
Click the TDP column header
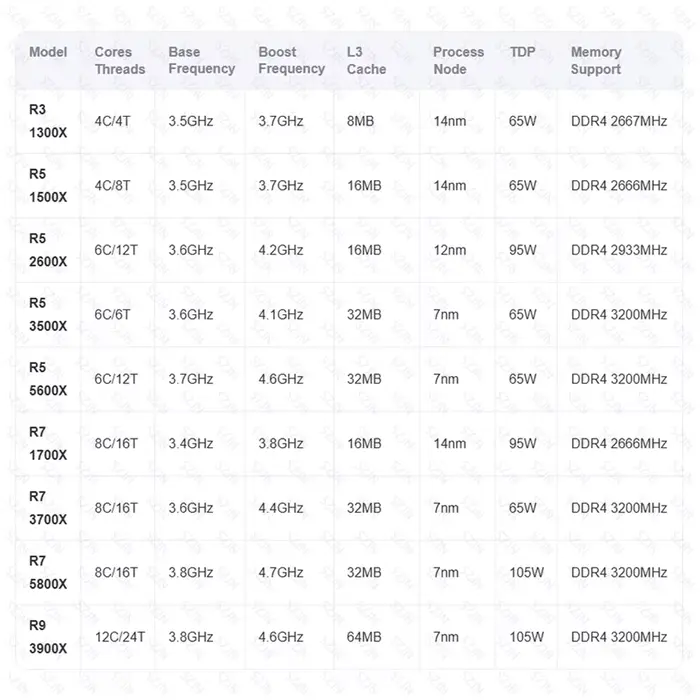tap(522, 52)
